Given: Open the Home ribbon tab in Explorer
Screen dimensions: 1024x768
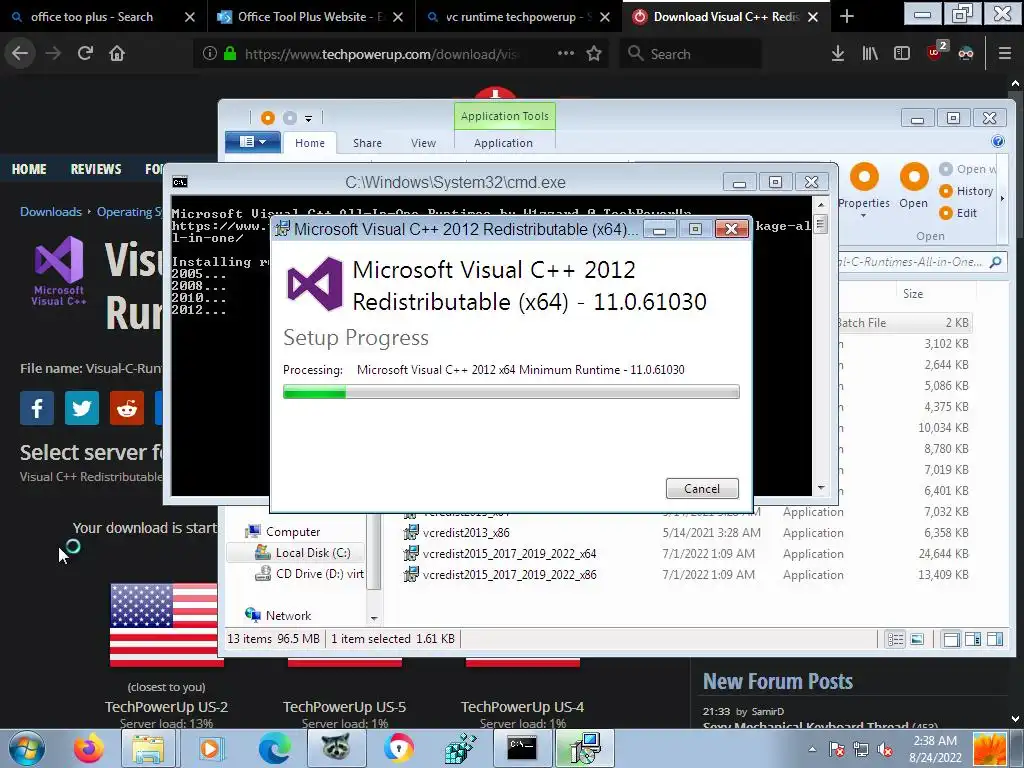Looking at the screenshot, I should tap(310, 143).
